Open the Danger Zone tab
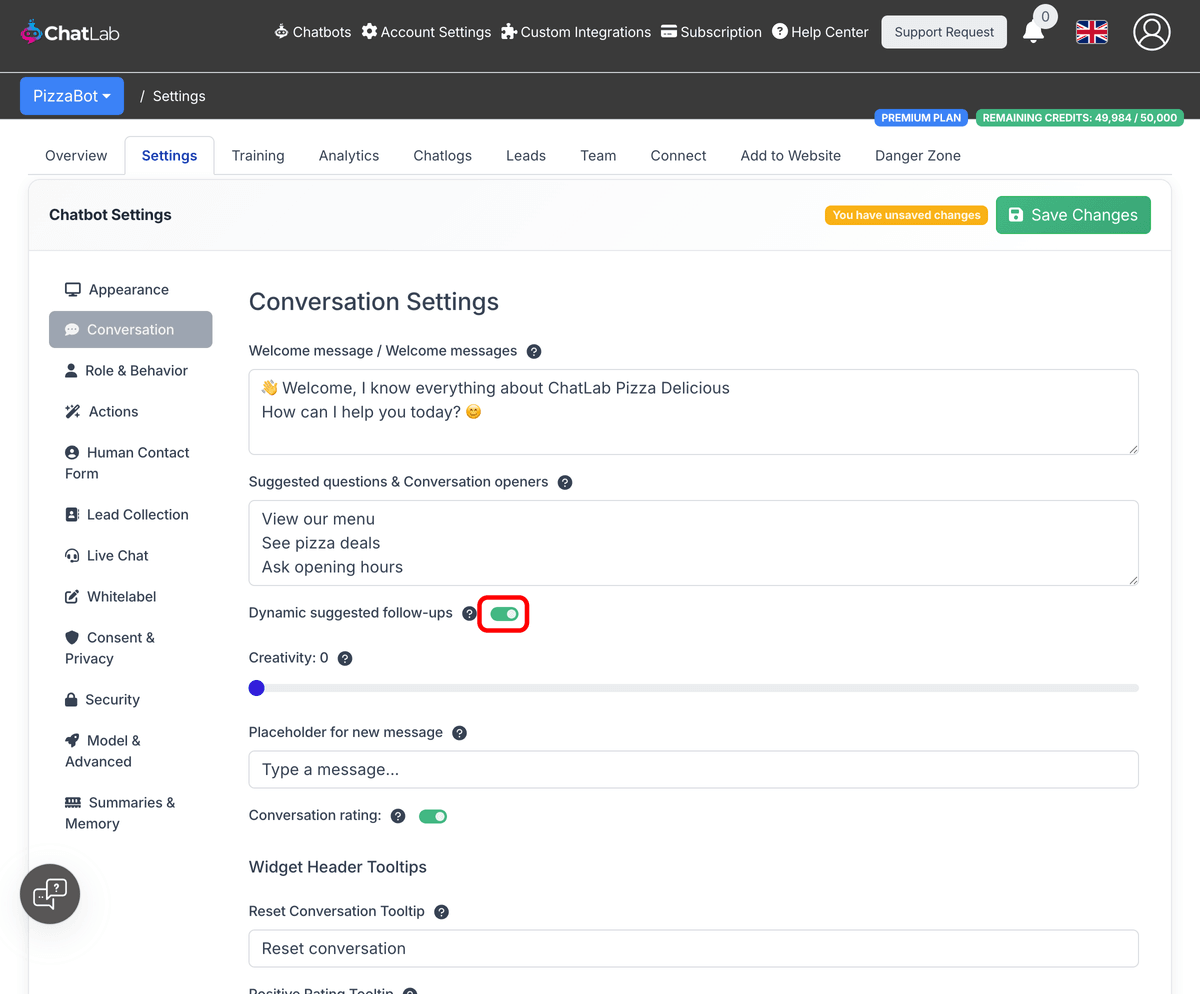Image resolution: width=1200 pixels, height=994 pixels. tap(917, 155)
